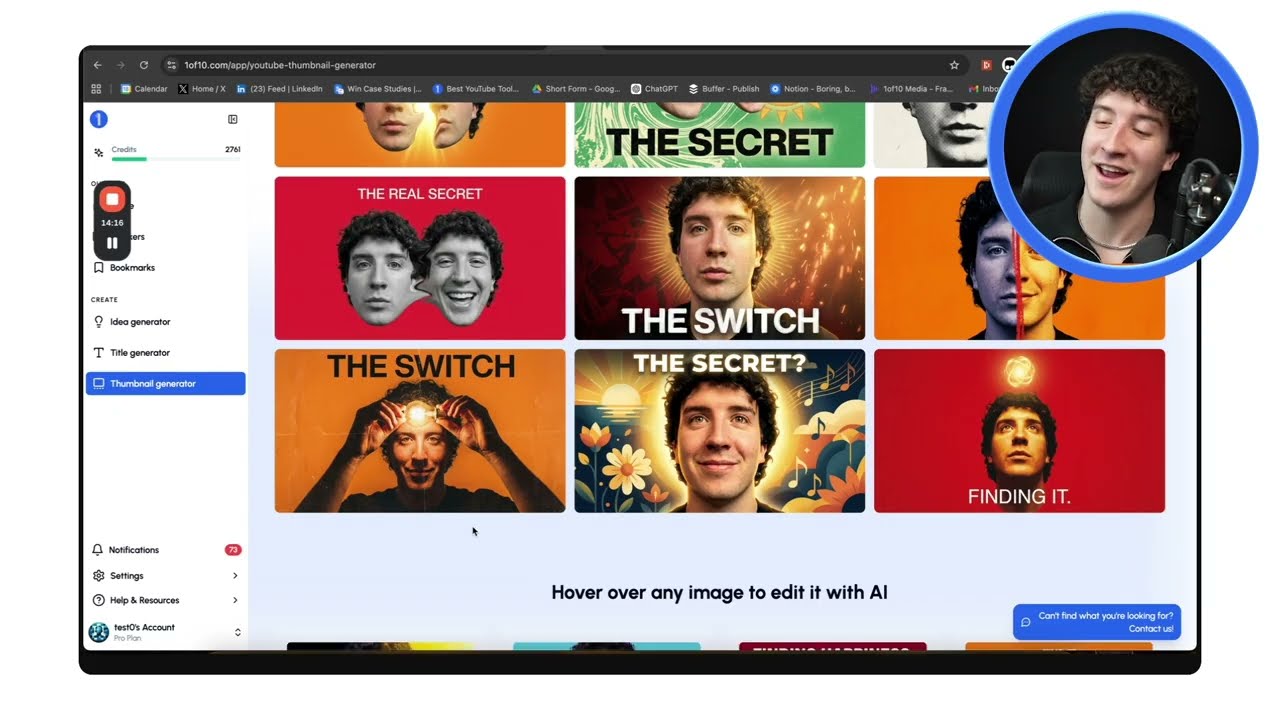The image size is (1280, 720).
Task: Open the (23) Feed | LinkedIn bookmark
Action: point(280,89)
